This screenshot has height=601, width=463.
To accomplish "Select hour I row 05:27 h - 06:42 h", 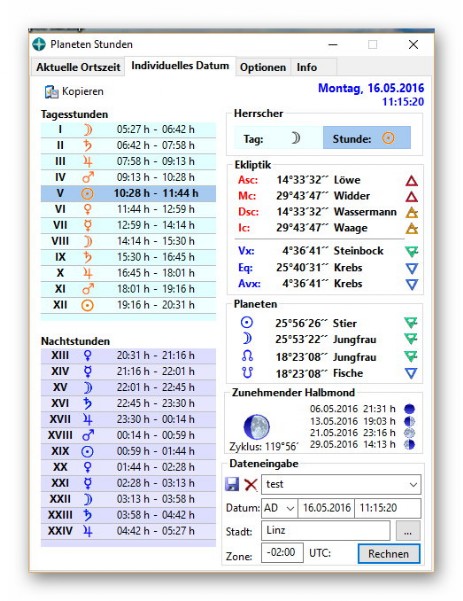I will click(128, 130).
